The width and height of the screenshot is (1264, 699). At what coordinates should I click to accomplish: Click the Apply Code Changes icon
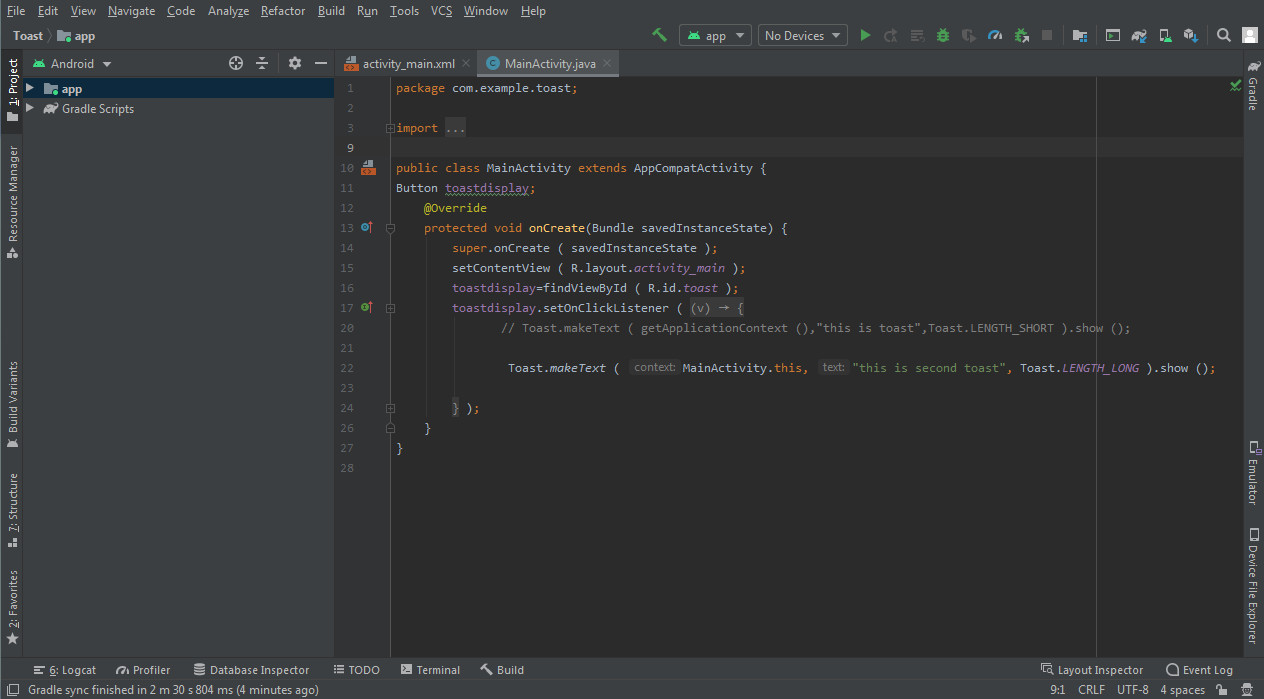917,35
